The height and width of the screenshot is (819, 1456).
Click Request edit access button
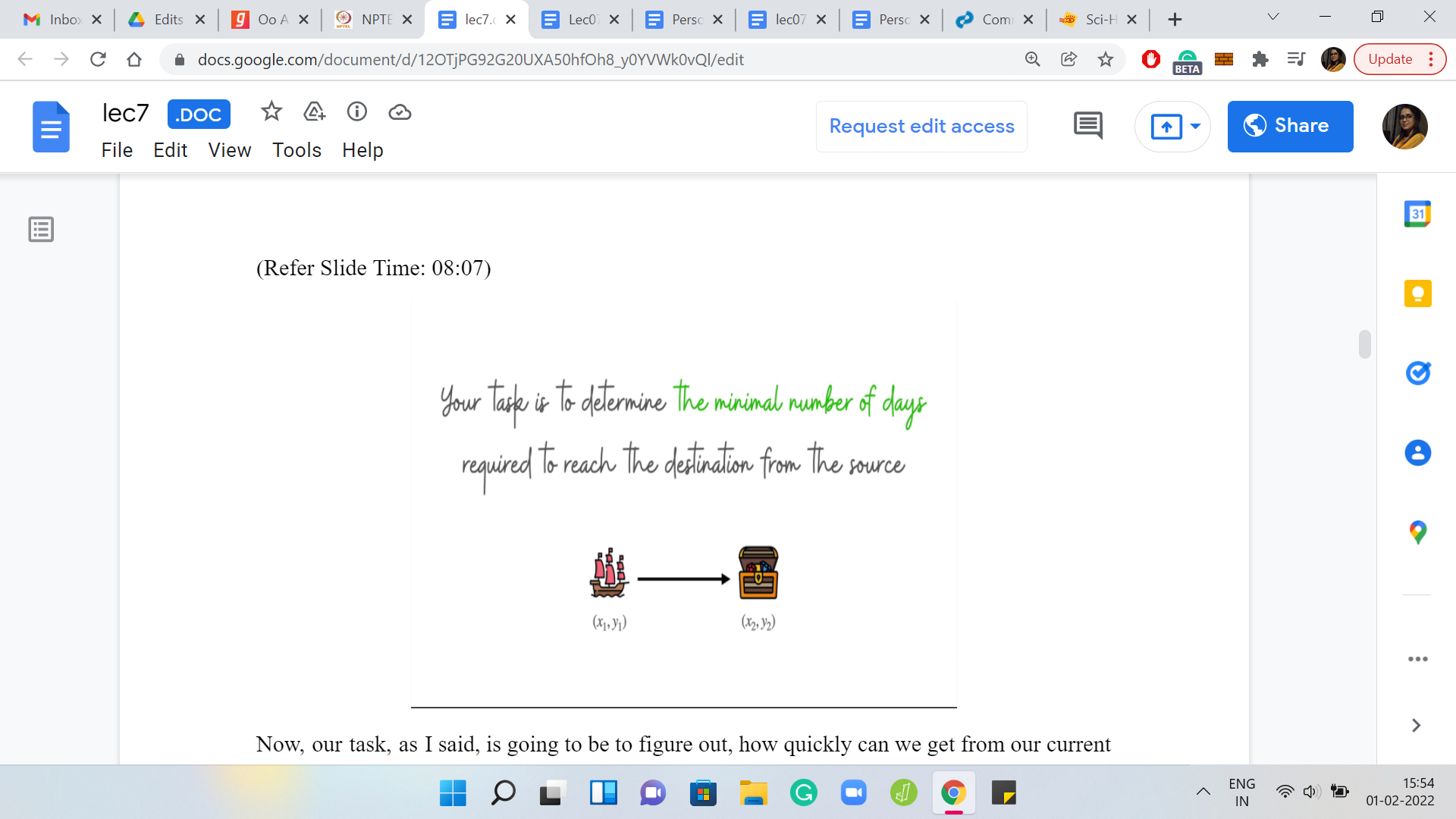click(x=921, y=127)
